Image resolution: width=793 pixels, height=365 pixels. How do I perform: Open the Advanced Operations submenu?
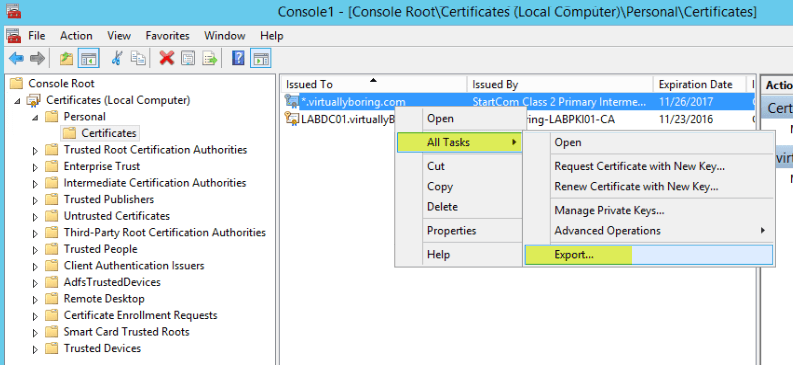[x=649, y=231]
